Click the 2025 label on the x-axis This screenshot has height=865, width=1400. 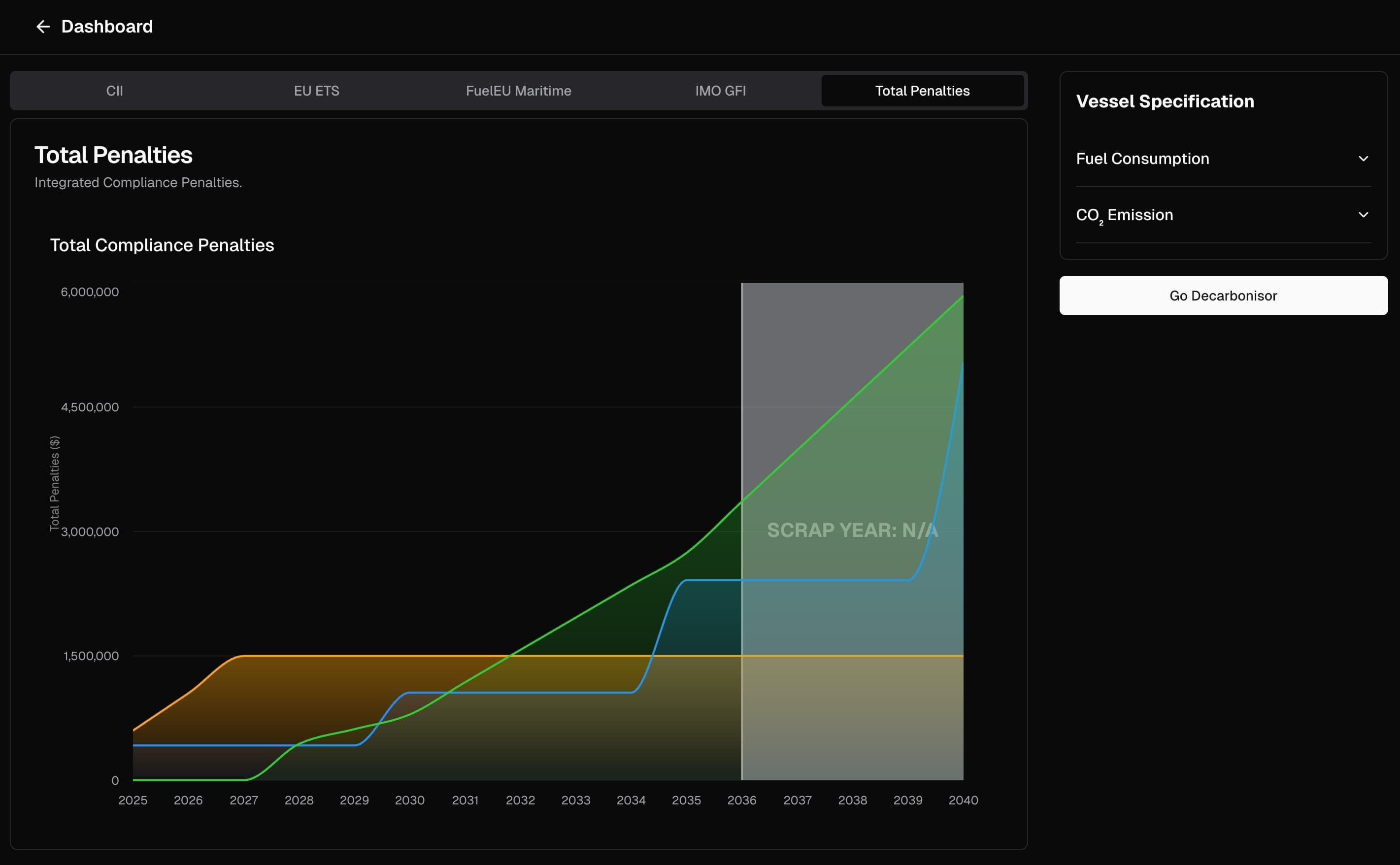click(x=133, y=800)
